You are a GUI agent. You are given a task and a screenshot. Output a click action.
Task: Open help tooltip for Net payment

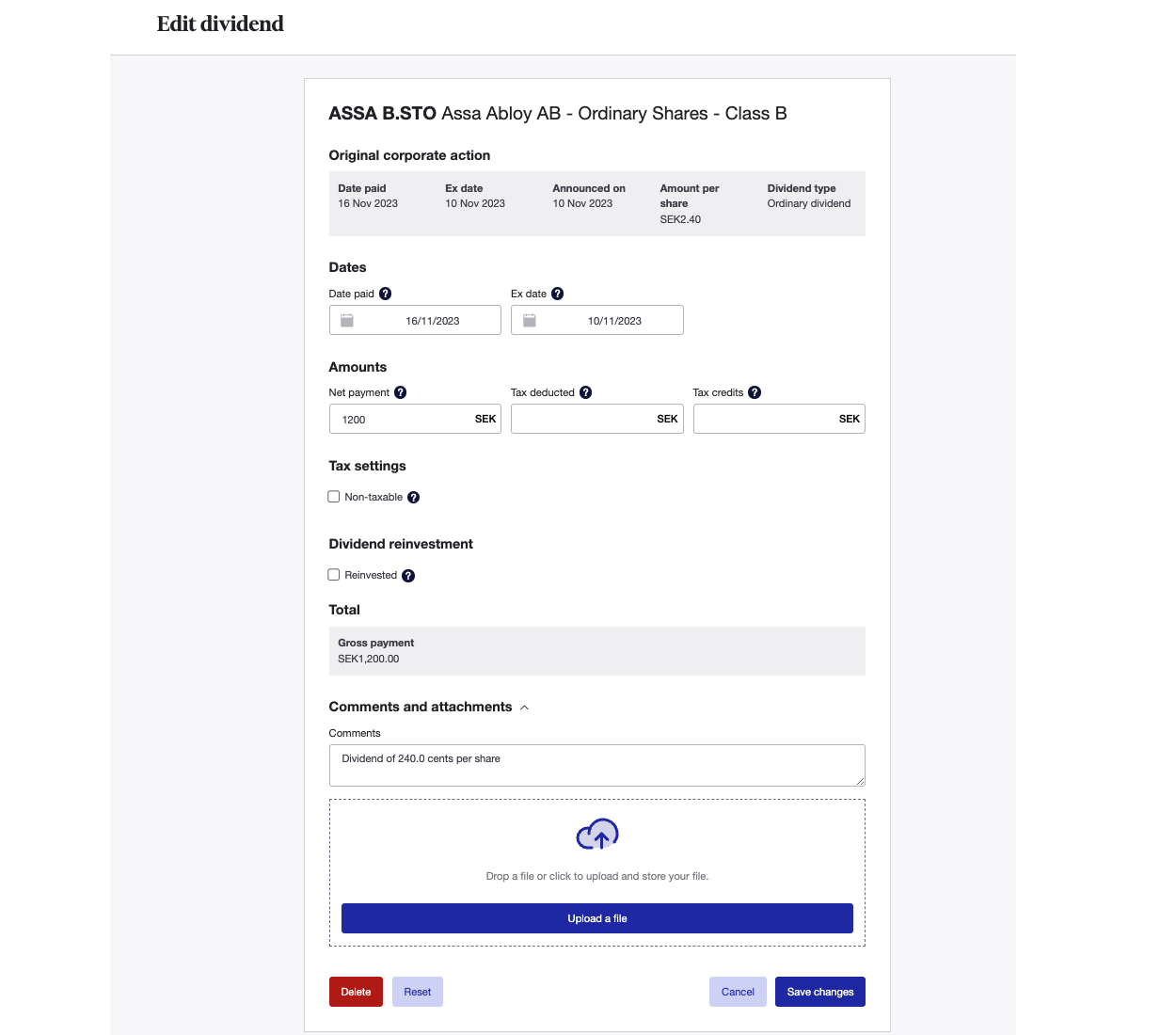click(x=401, y=392)
